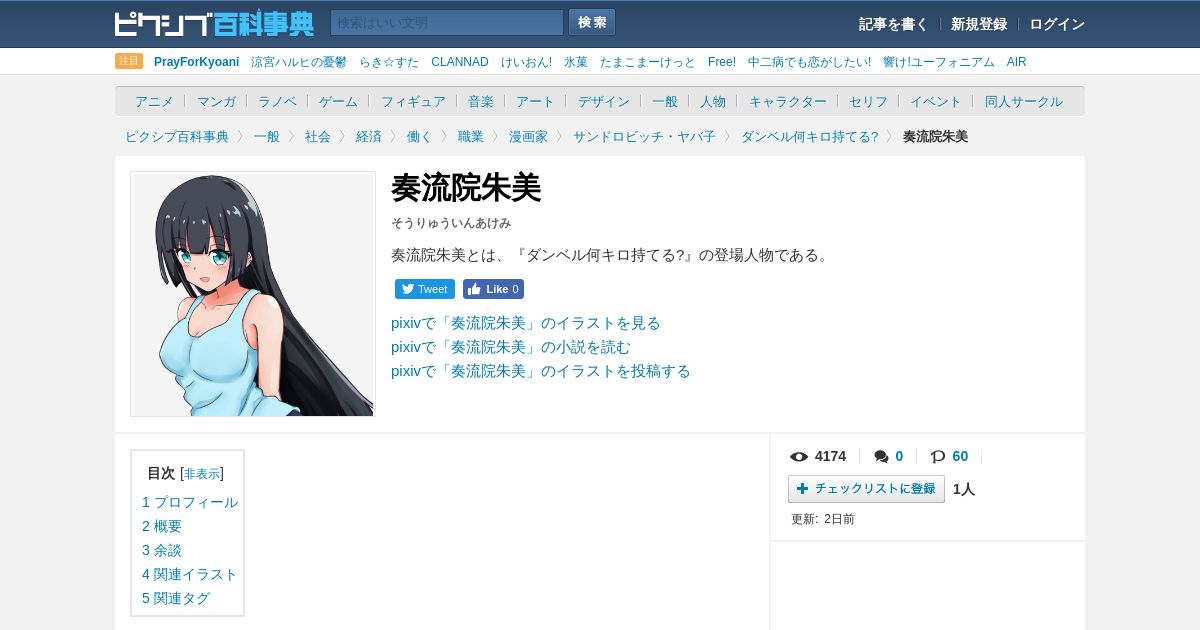Open pixivで「奏流院朱美」のイラストを見る link
Screen dimensions: 1200x630
pos(526,323)
